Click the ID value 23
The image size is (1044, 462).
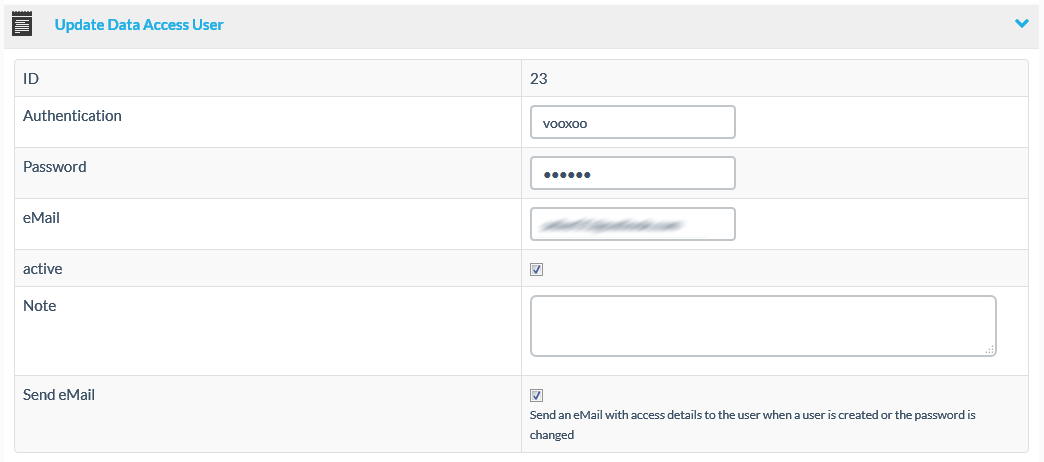click(x=538, y=79)
